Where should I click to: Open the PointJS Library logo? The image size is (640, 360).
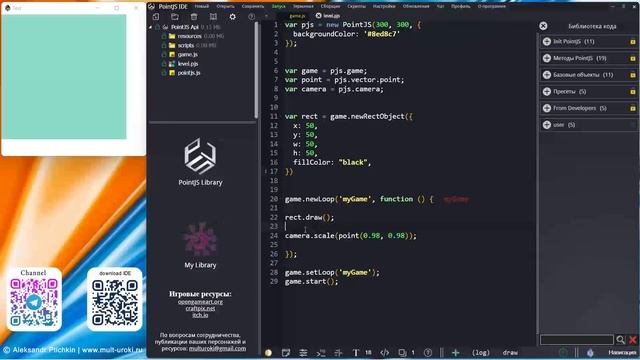pyautogui.click(x=200, y=156)
